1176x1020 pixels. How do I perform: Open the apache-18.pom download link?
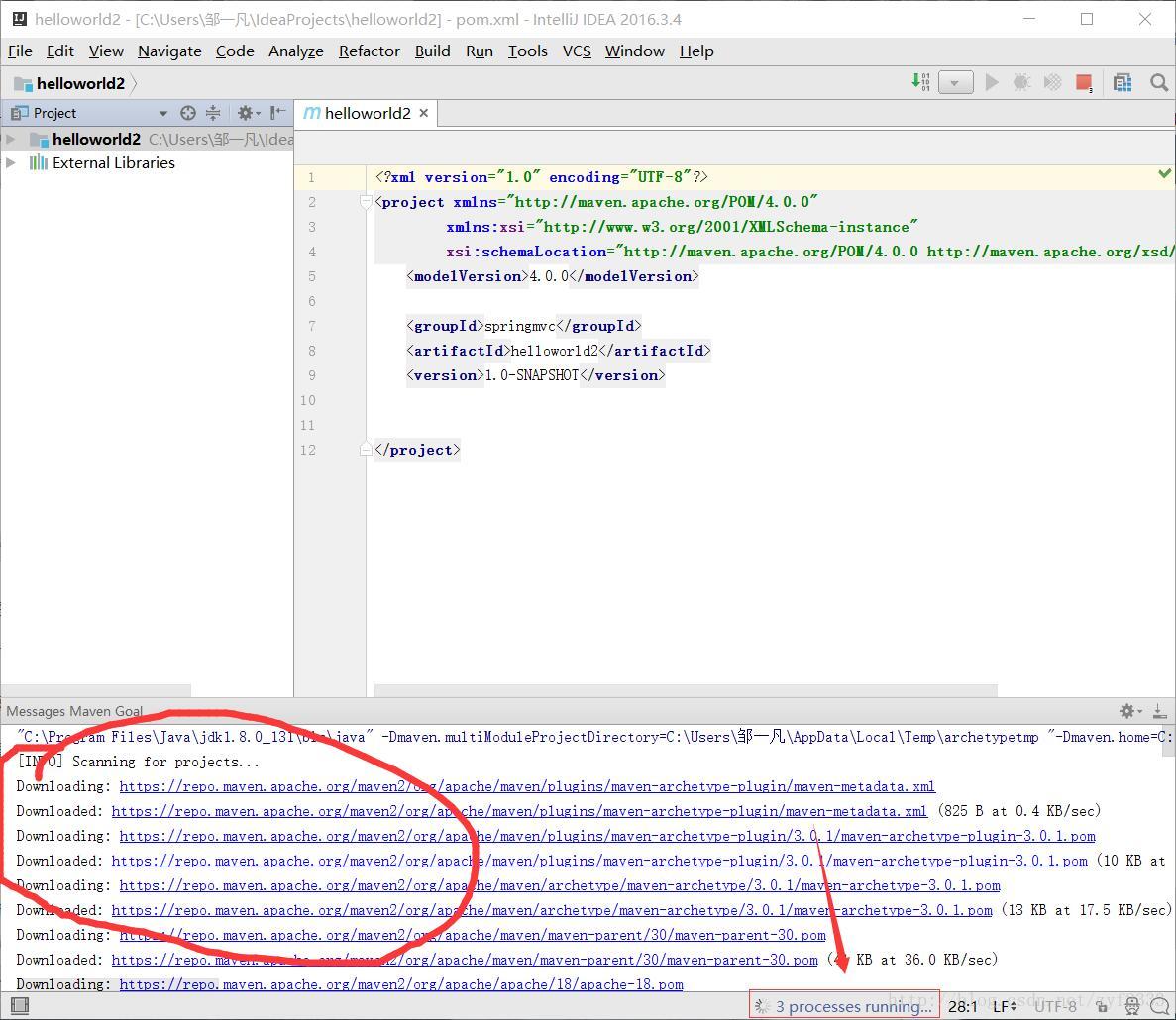pos(401,984)
